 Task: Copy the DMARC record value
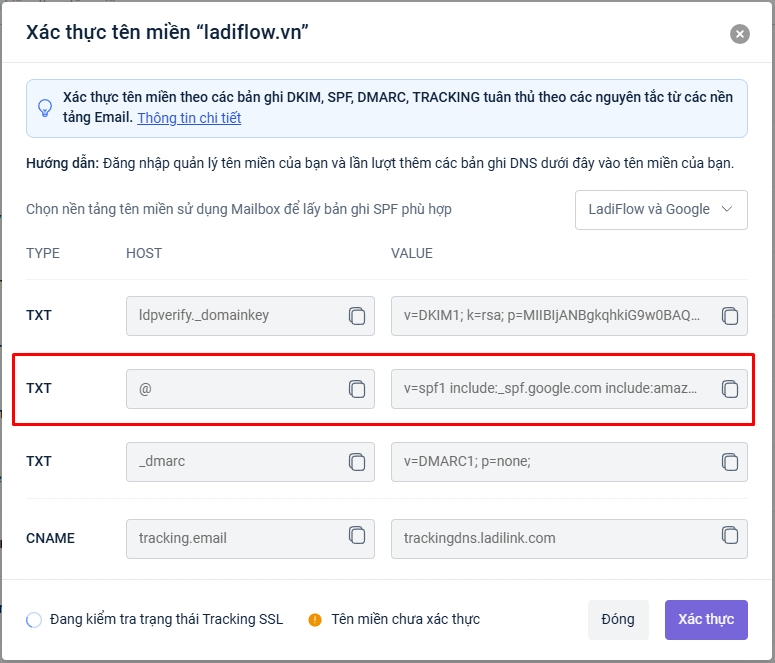point(730,462)
